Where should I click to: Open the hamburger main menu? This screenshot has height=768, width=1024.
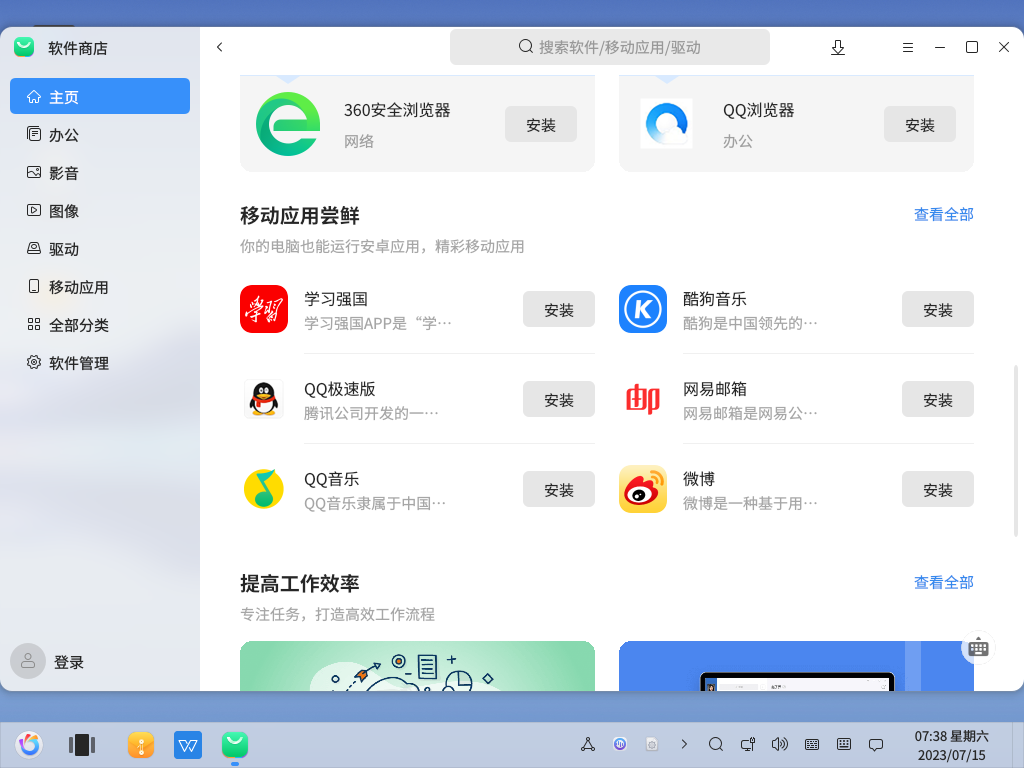pos(908,47)
